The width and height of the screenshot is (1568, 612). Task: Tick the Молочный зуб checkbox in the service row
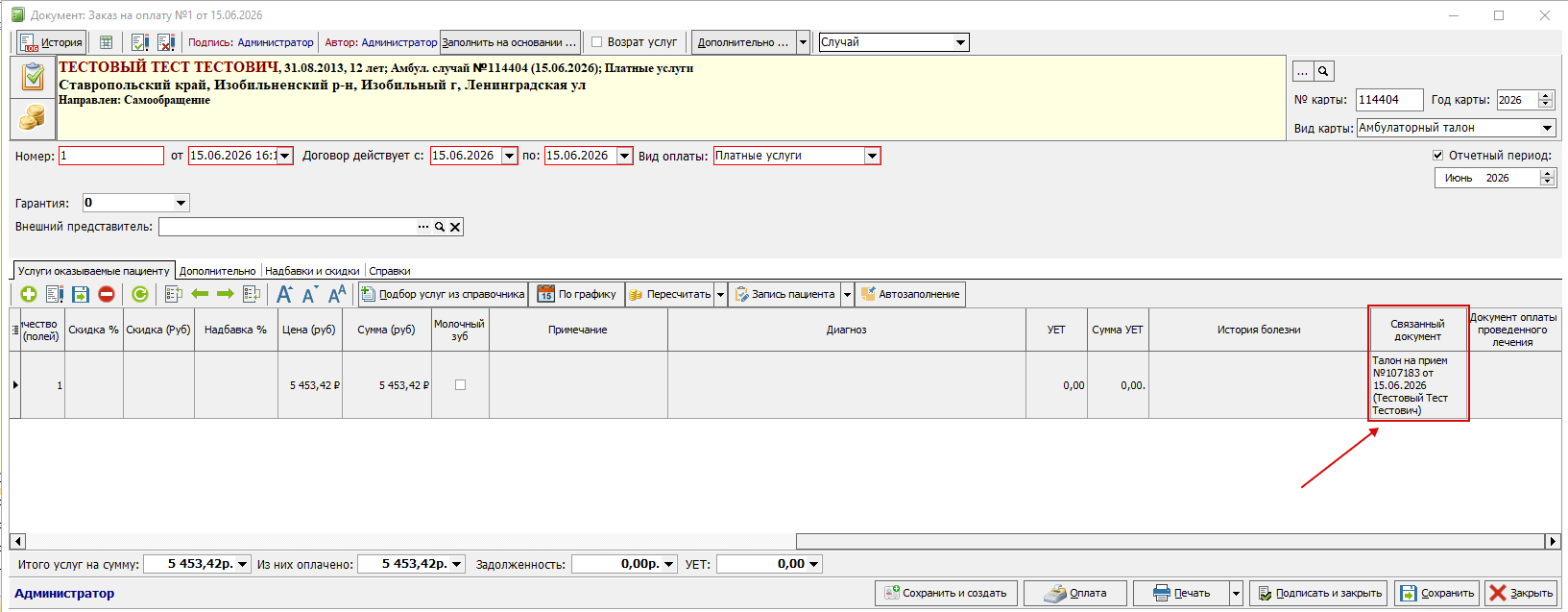pyautogui.click(x=460, y=385)
